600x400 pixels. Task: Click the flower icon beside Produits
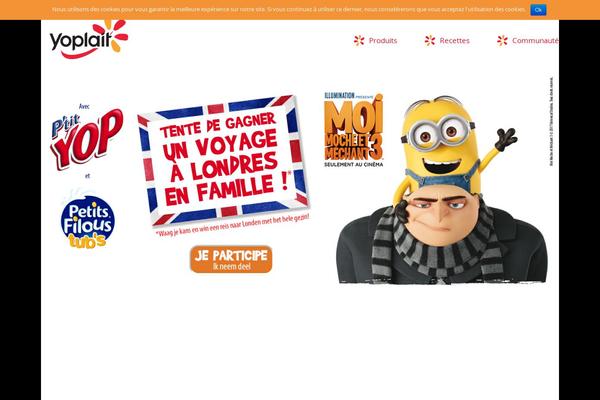359,41
